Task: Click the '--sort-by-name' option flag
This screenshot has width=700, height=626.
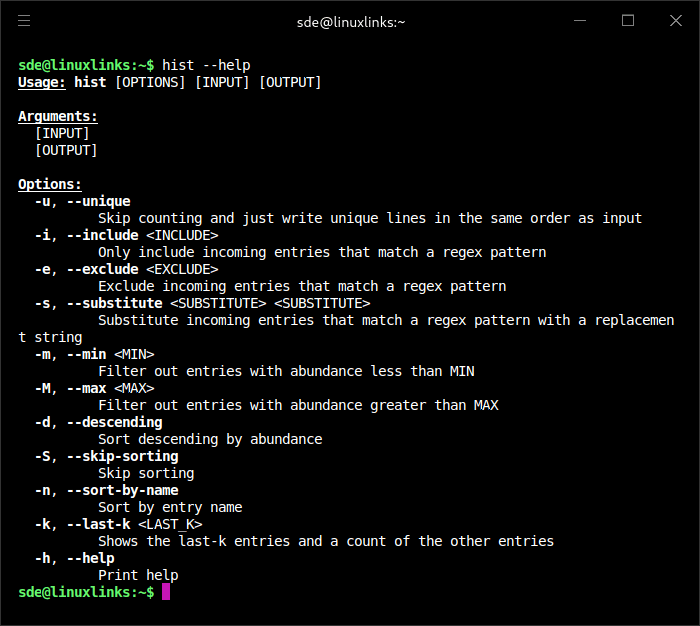Action: pos(122,490)
